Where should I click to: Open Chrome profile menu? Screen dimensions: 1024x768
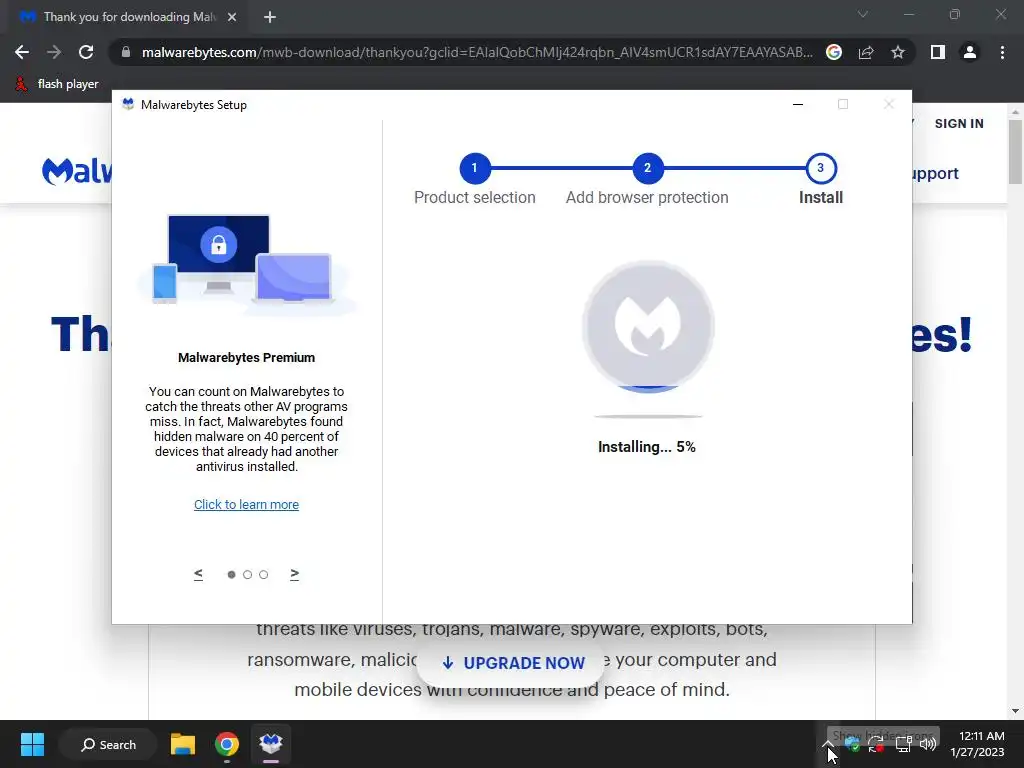click(x=970, y=52)
